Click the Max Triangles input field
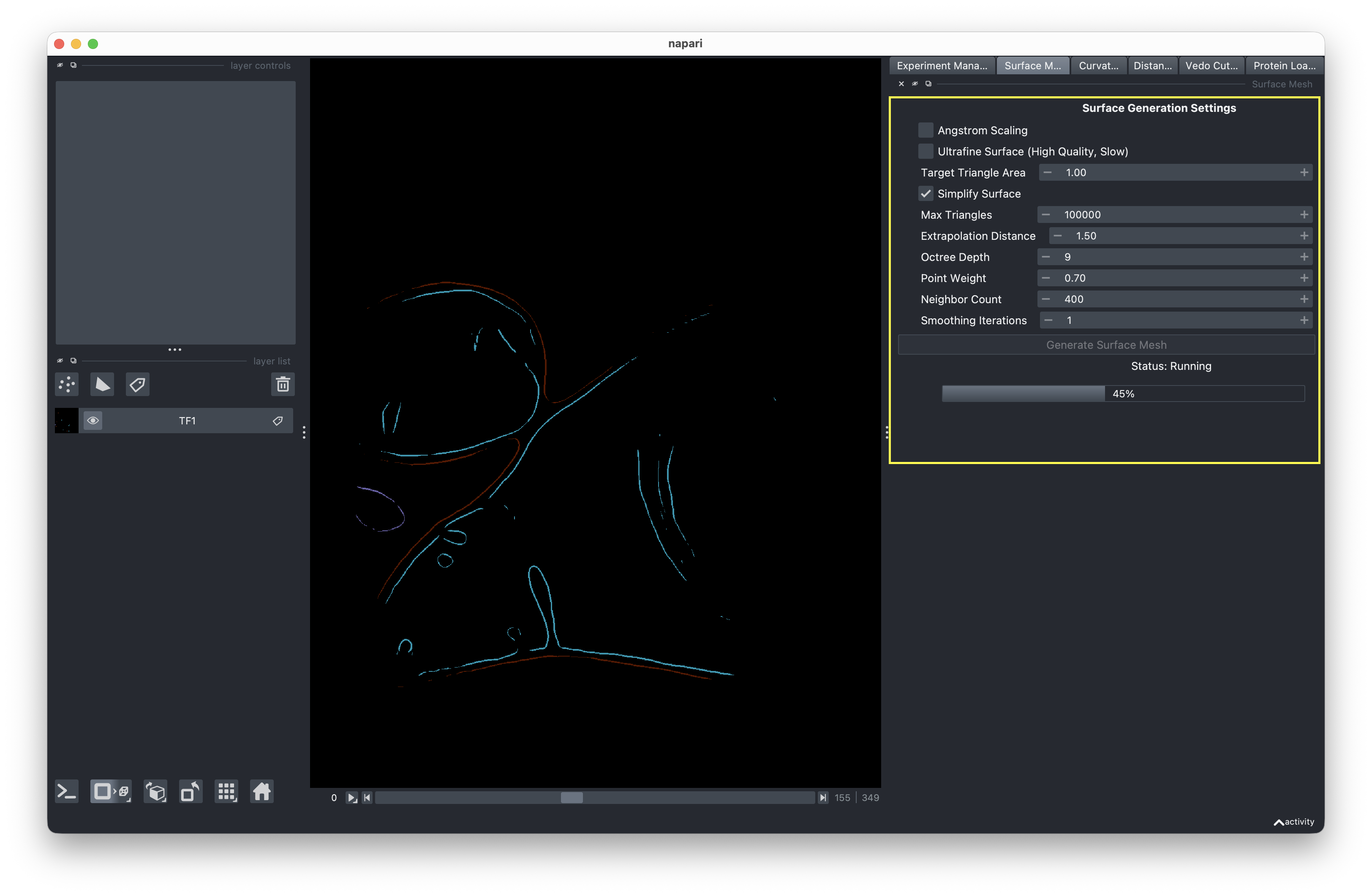The height and width of the screenshot is (896, 1372). click(x=1174, y=215)
